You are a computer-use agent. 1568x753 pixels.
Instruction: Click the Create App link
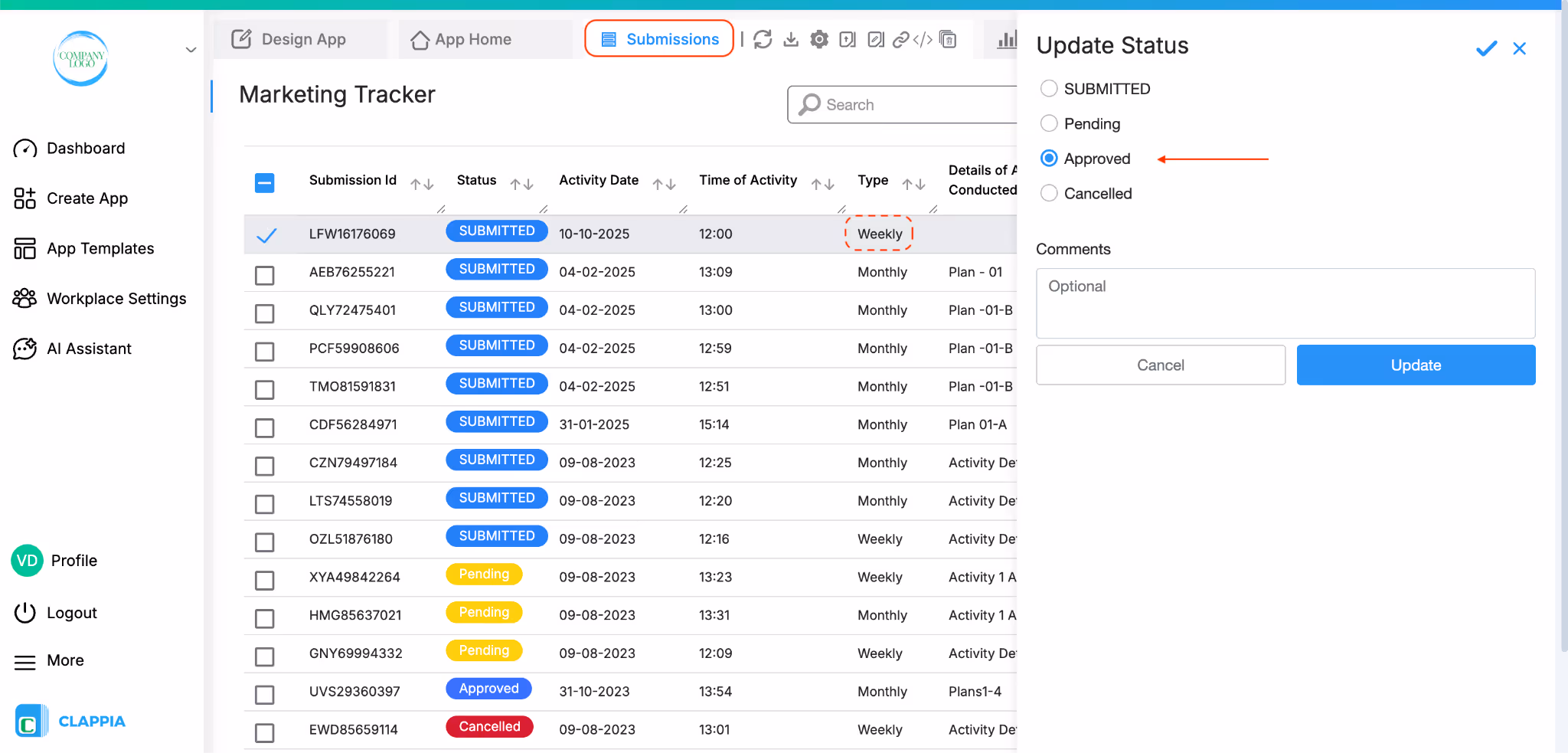point(87,198)
